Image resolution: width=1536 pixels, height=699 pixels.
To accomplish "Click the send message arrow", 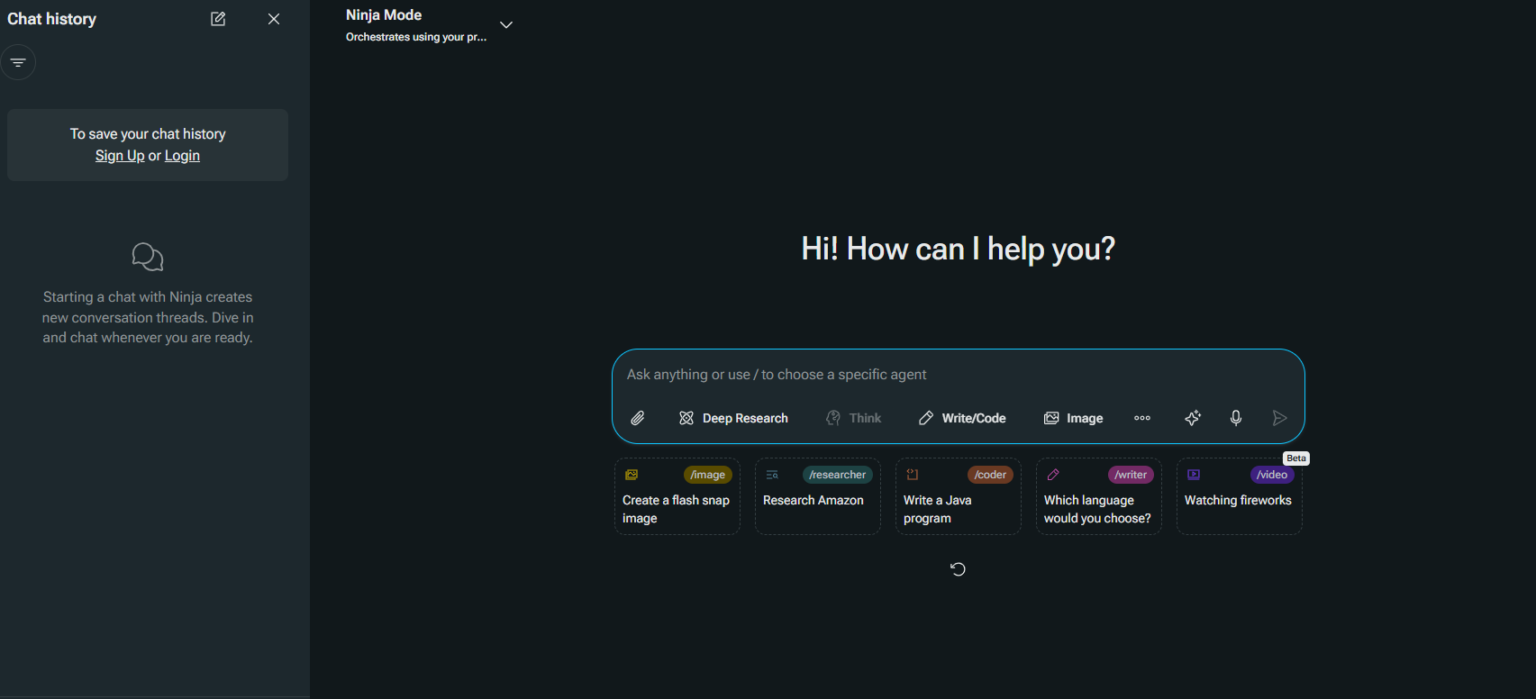I will (1279, 417).
